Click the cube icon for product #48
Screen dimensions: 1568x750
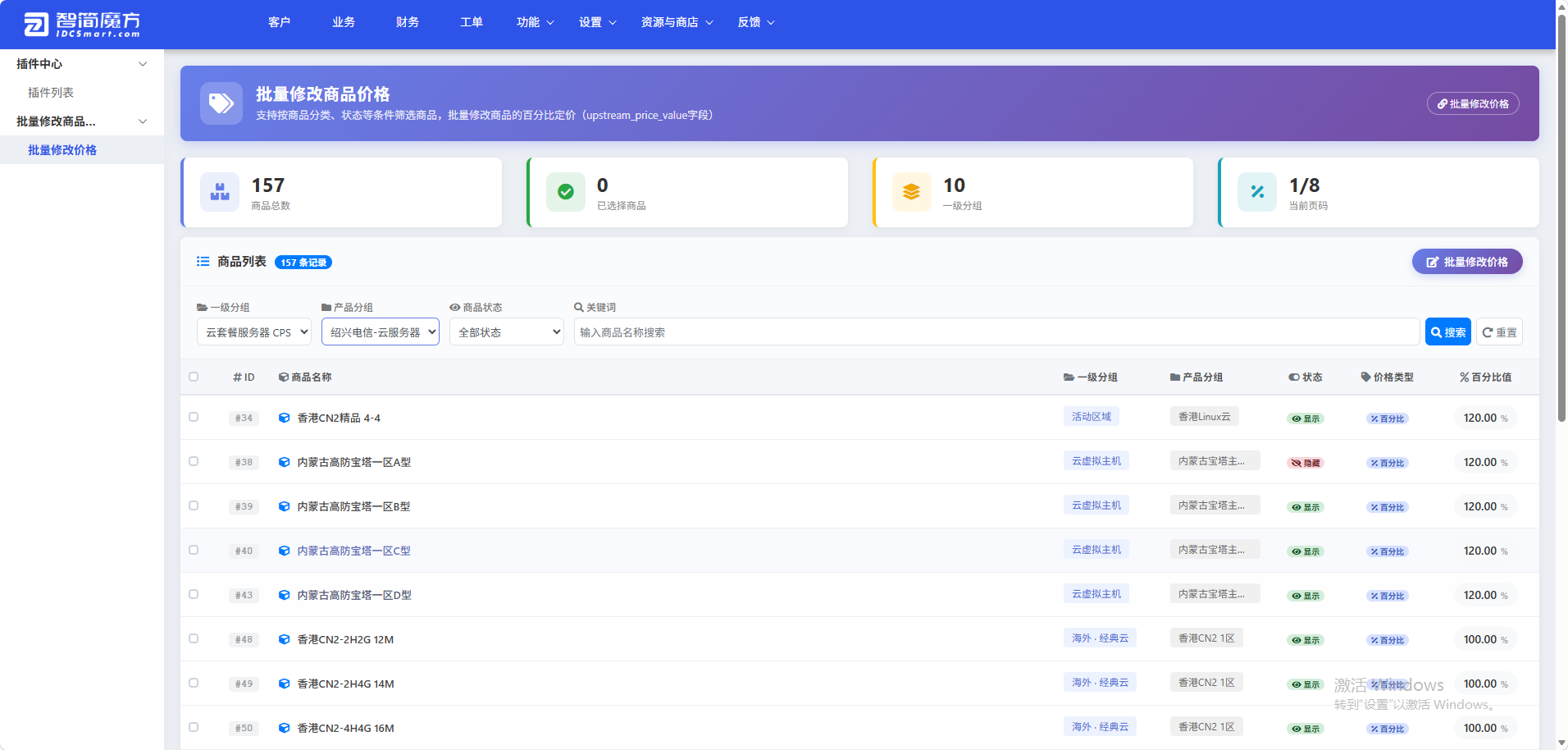(x=284, y=639)
